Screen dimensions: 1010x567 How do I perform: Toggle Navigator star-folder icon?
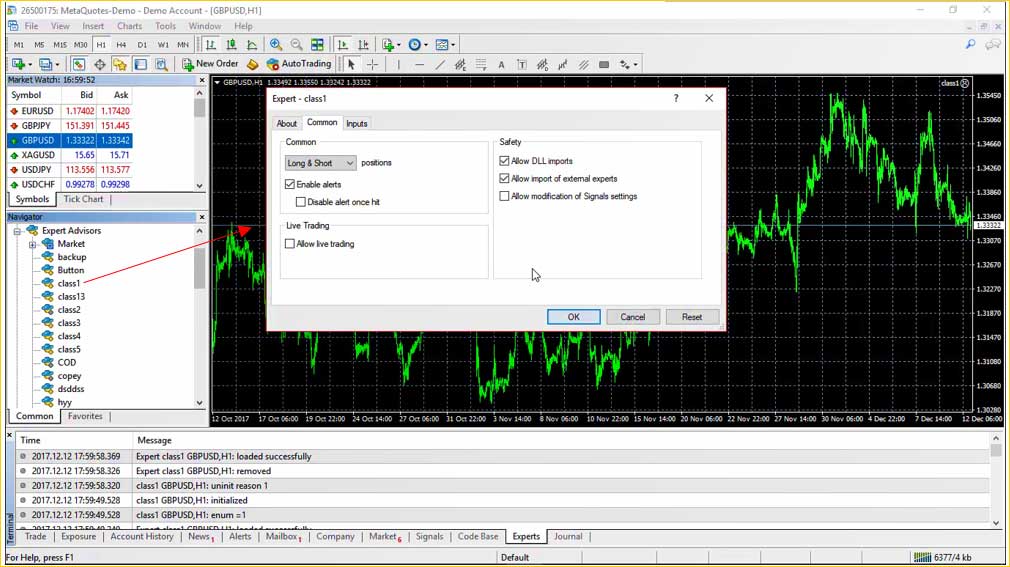click(120, 64)
